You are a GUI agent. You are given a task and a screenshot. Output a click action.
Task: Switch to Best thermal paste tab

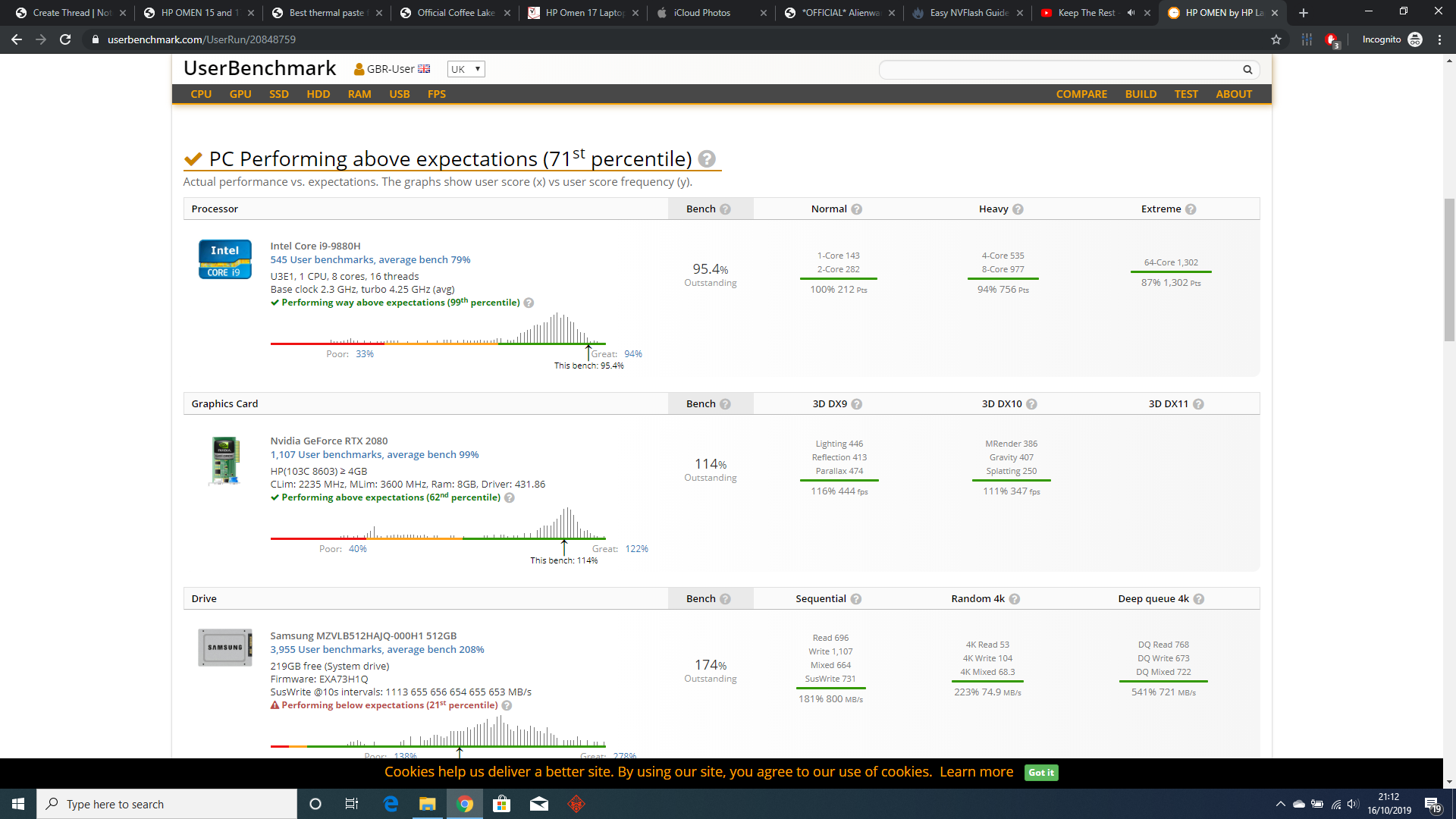(326, 13)
